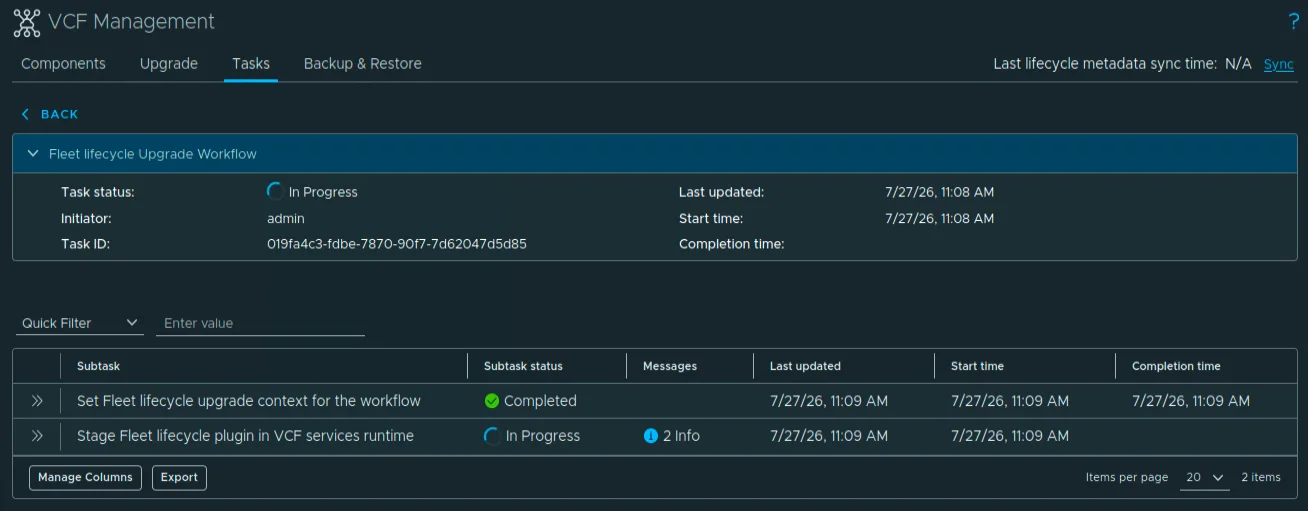Expand the Stage Fleet lifecycle plugin row

click(37, 436)
